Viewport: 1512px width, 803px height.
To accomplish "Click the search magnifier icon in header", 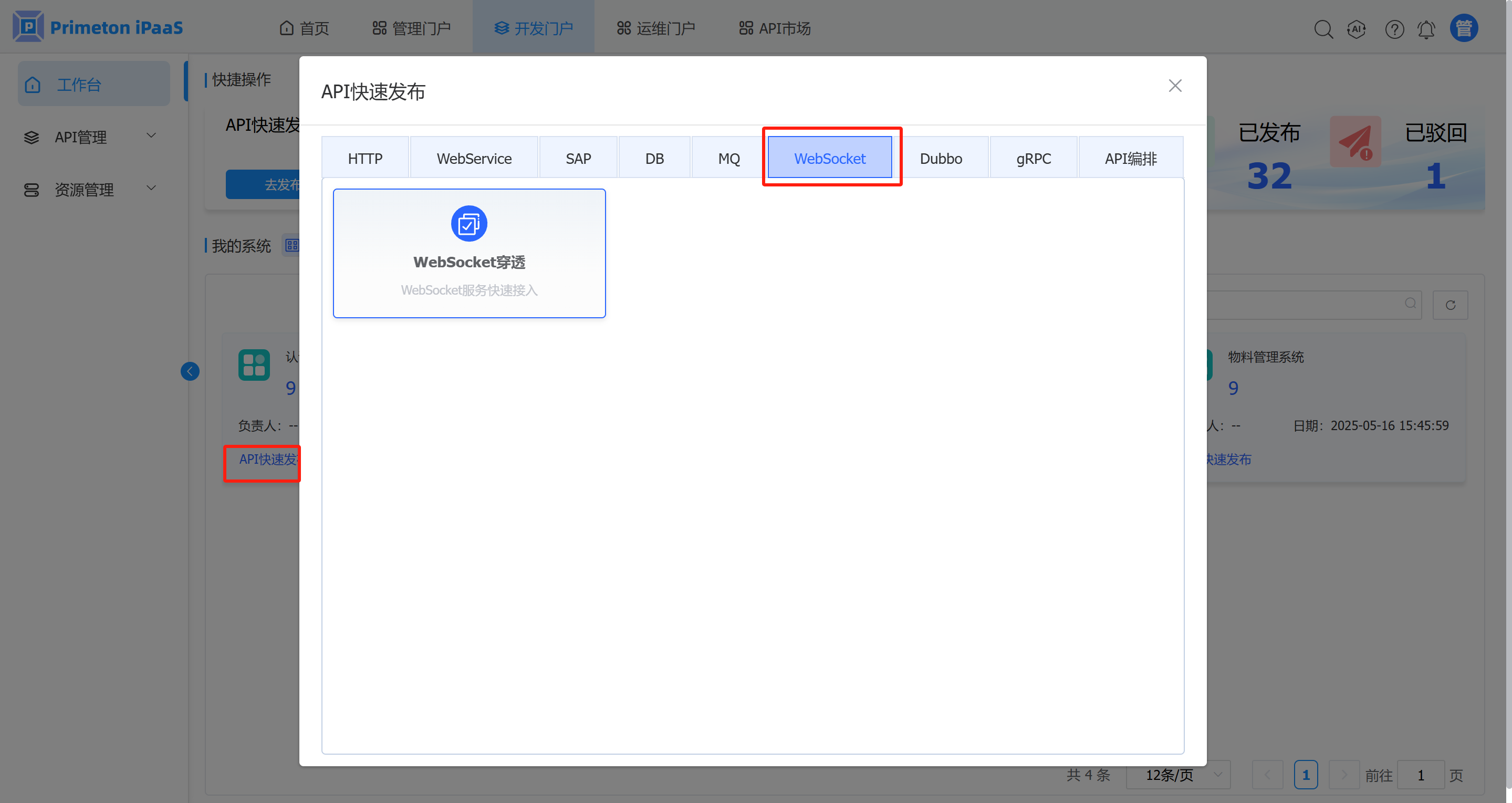I will (x=1323, y=29).
